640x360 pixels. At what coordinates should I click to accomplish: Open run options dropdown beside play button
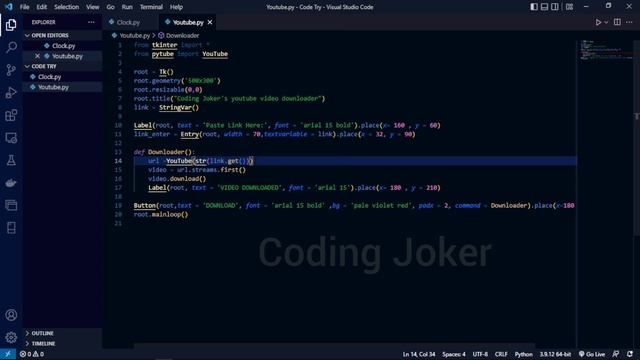[606, 22]
